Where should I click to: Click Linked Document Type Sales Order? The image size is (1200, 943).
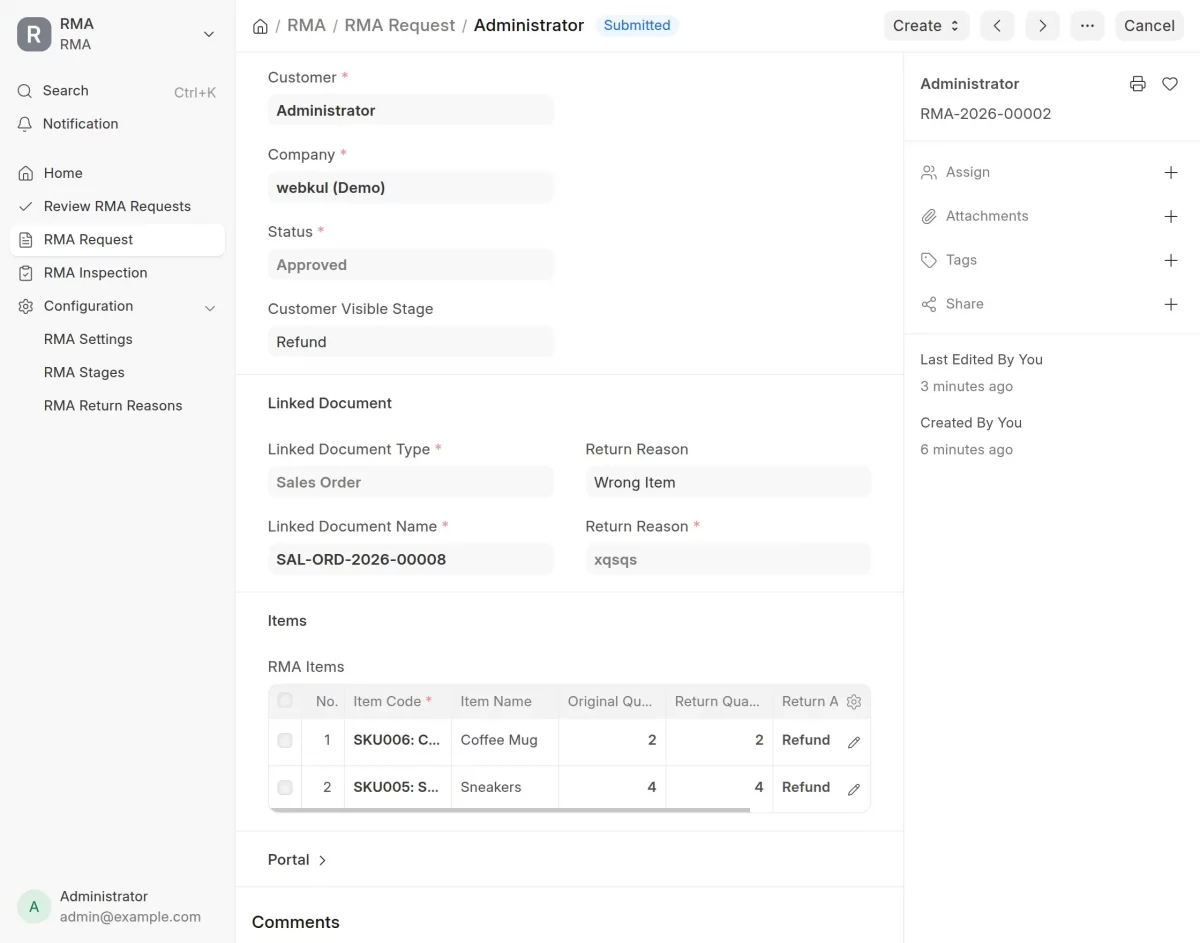tap(410, 482)
